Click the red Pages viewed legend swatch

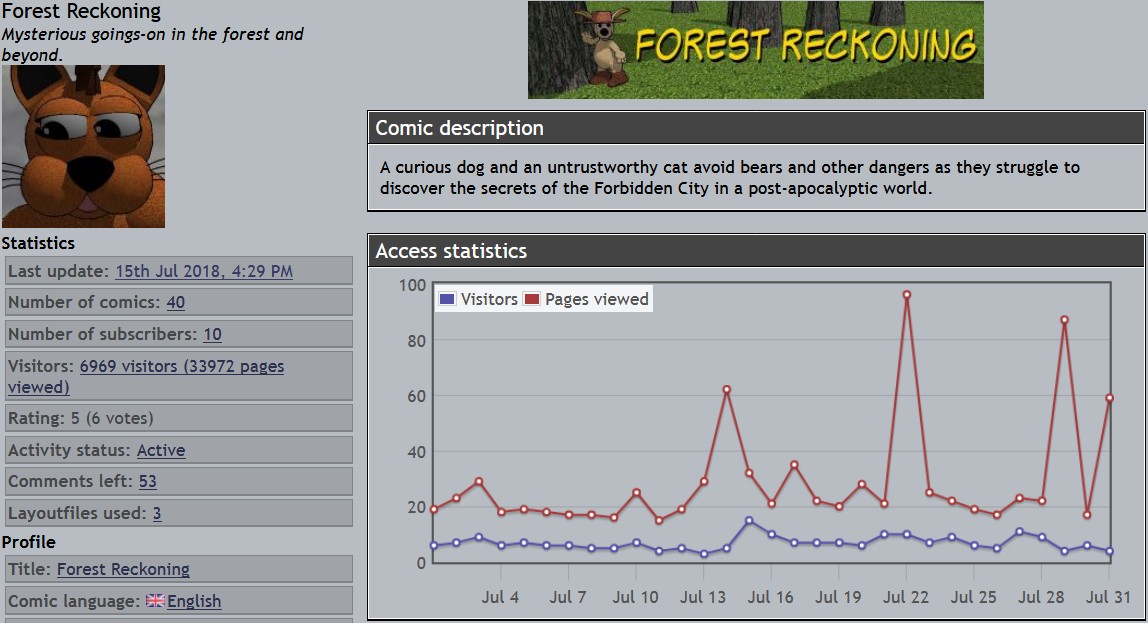(531, 299)
